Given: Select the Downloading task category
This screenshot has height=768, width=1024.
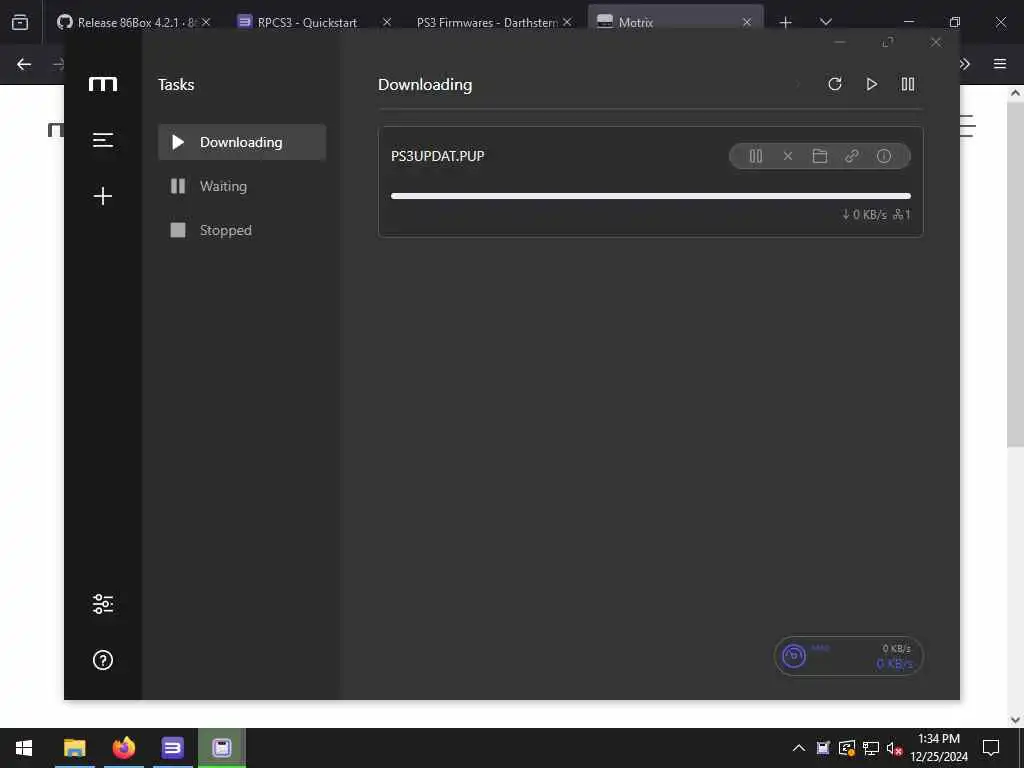Looking at the screenshot, I should [x=242, y=142].
